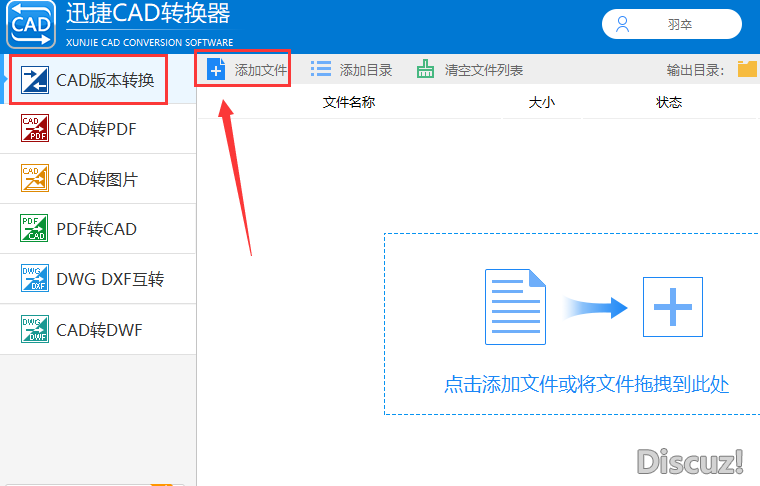Click the 添加文件 plus icon in the toolbar
The image size is (760, 486).
tap(215, 69)
